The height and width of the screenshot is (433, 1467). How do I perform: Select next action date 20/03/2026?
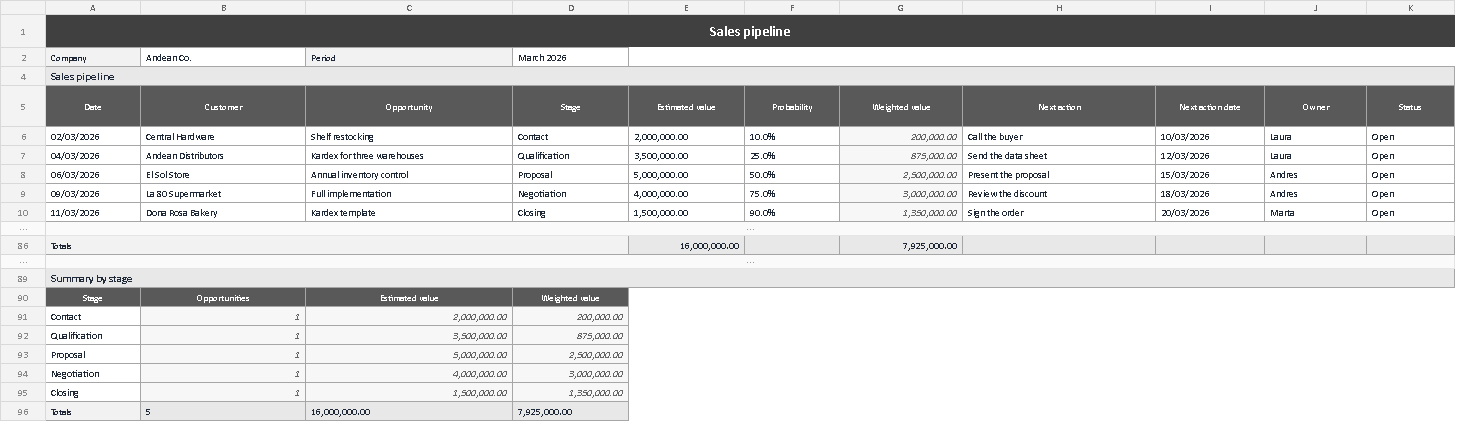tap(1210, 213)
